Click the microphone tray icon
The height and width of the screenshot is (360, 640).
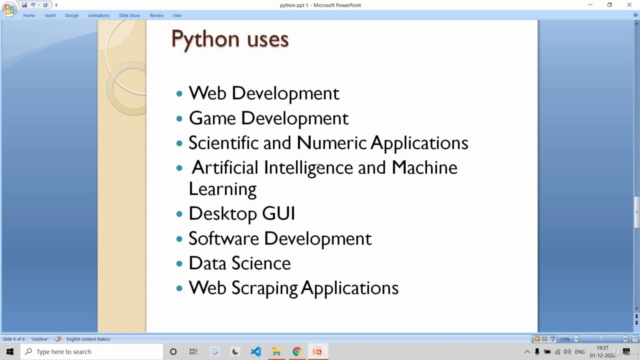pyautogui.click(x=537, y=351)
